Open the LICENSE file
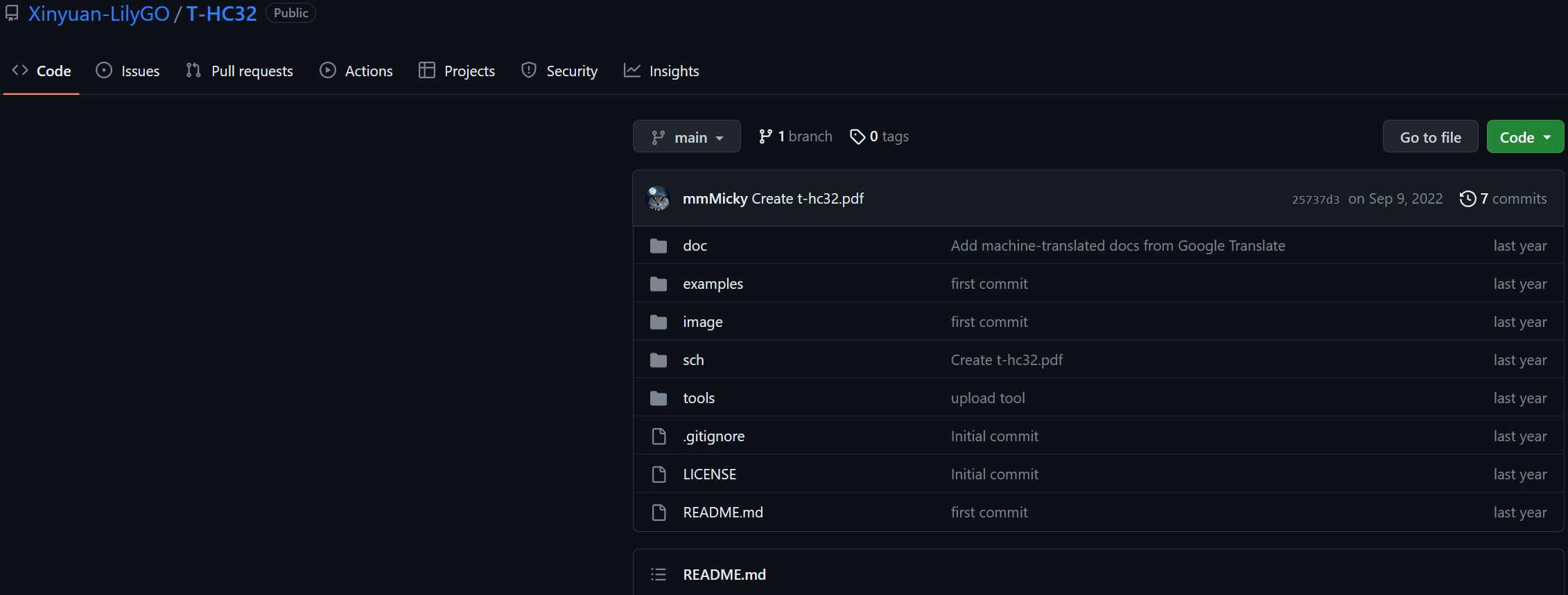This screenshot has width=1568, height=595. pyautogui.click(x=710, y=474)
